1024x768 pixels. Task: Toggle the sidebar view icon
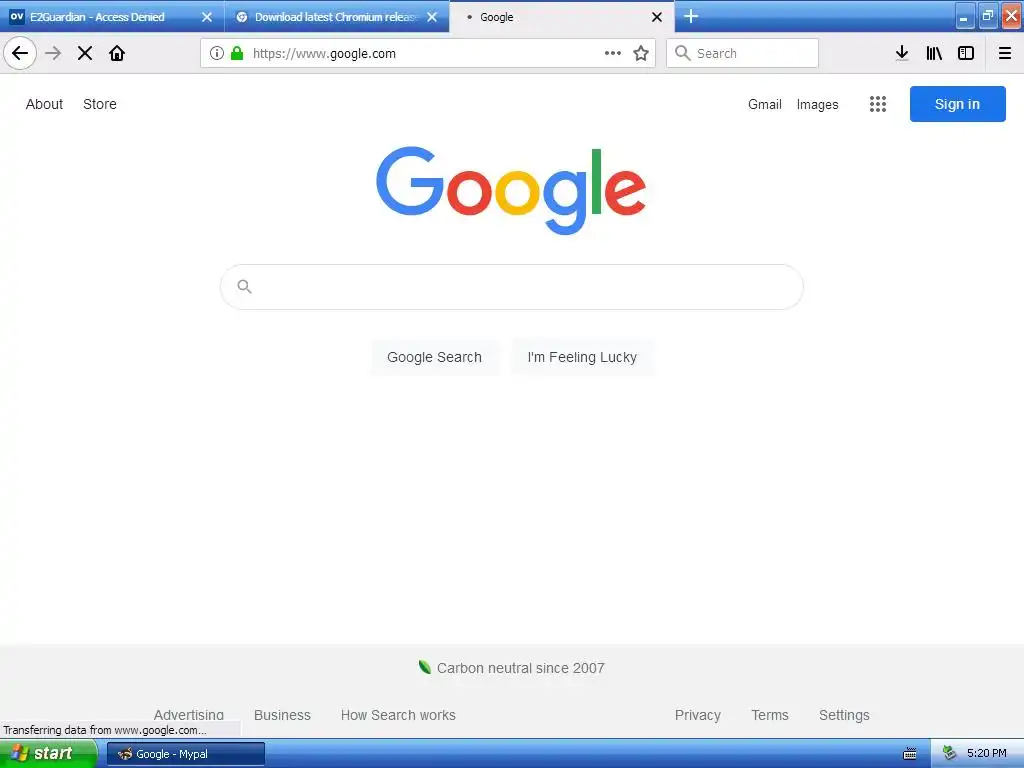(966, 53)
